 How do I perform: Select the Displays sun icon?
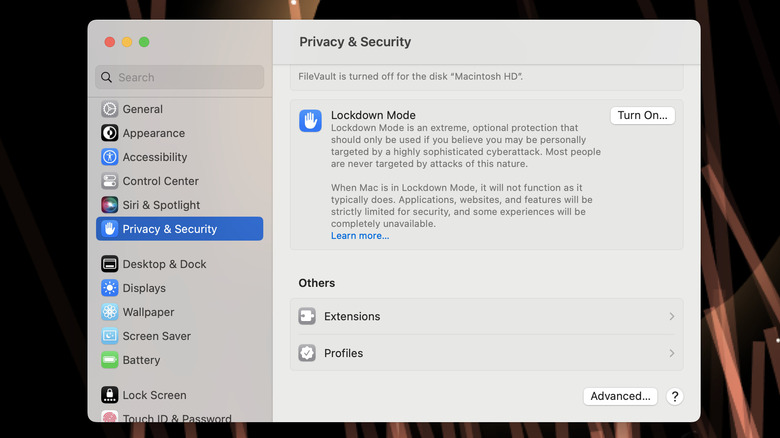coord(110,288)
